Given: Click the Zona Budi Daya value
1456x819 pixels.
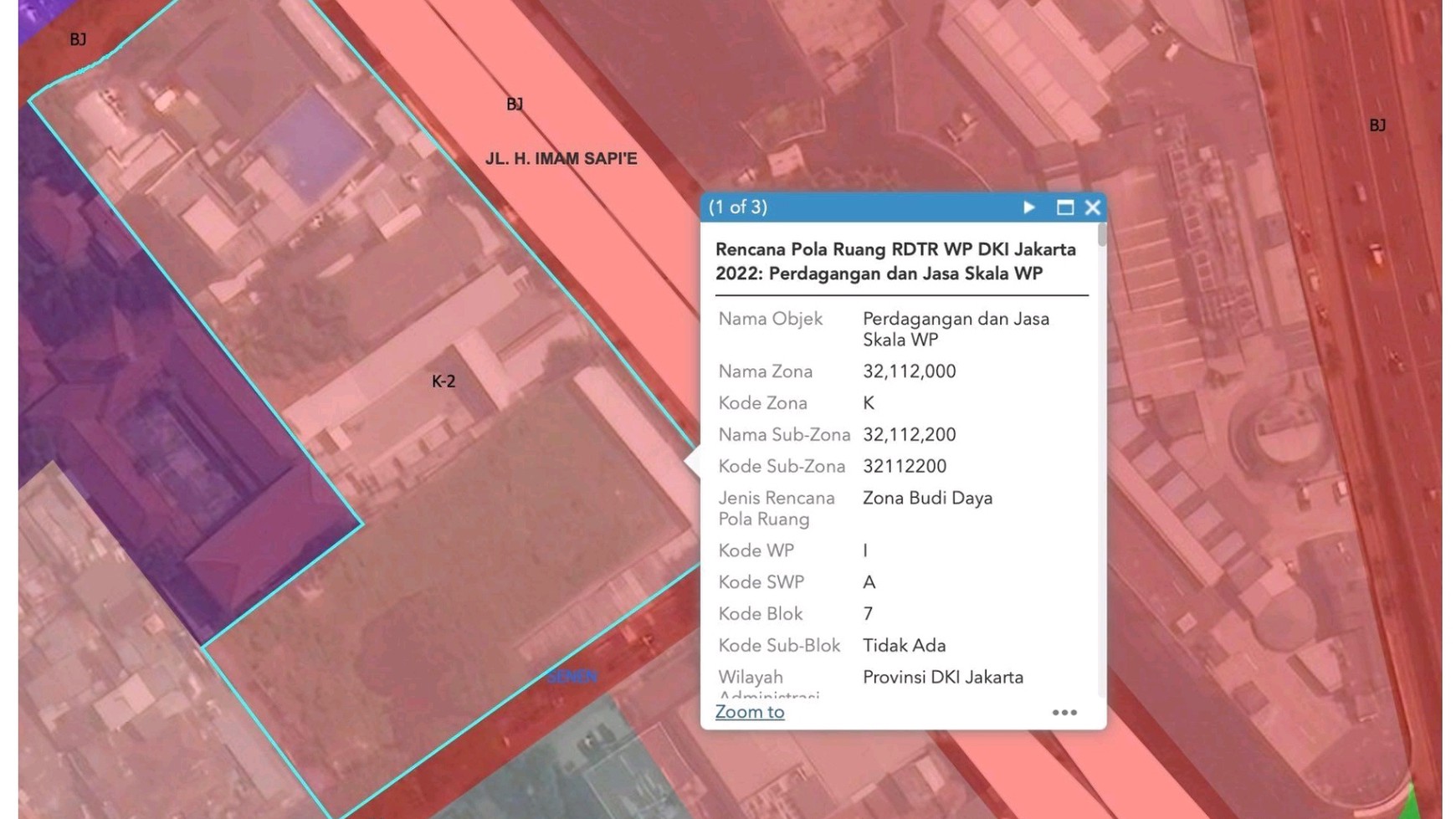Looking at the screenshot, I should (x=928, y=498).
